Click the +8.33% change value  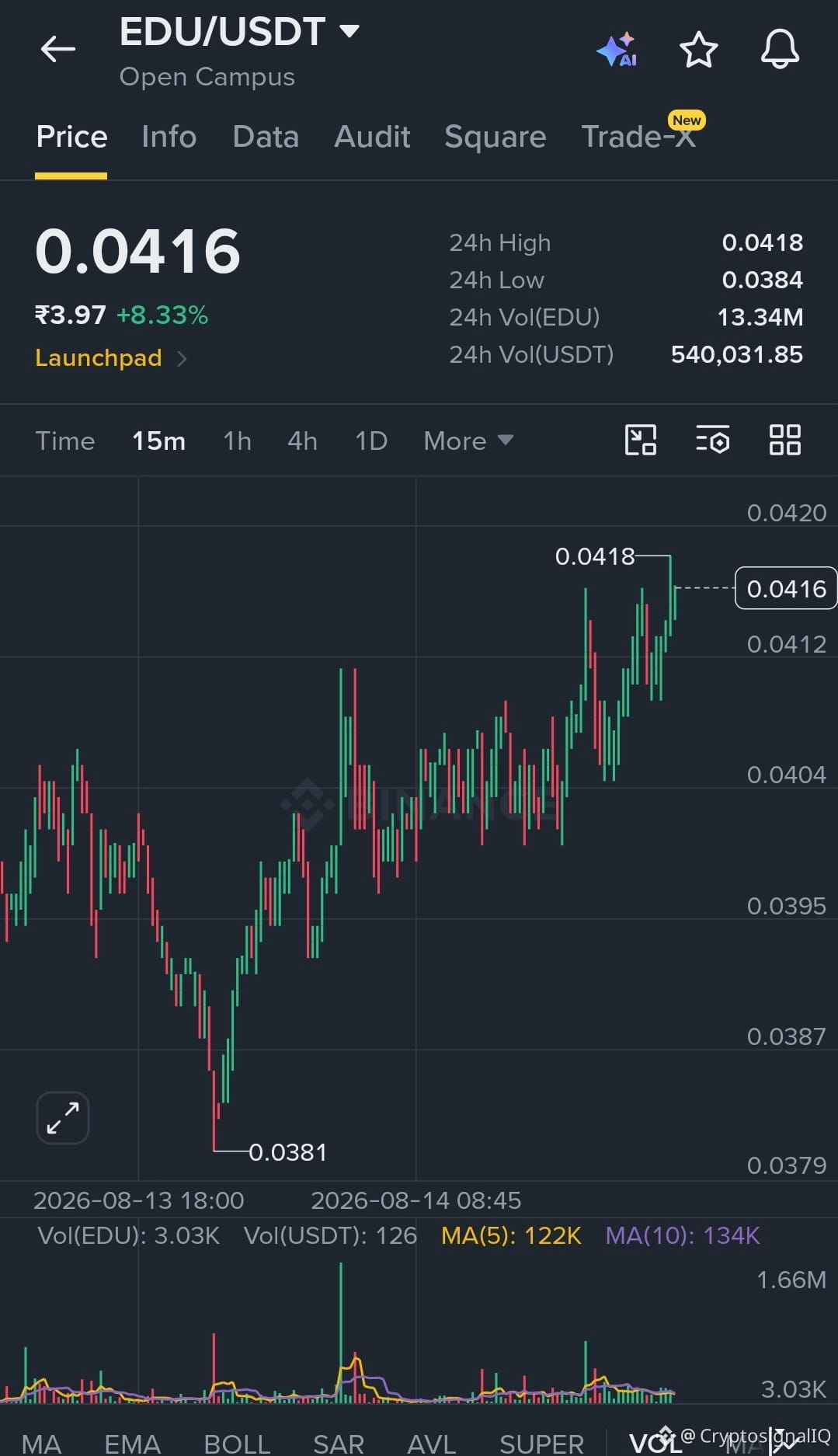click(x=162, y=315)
